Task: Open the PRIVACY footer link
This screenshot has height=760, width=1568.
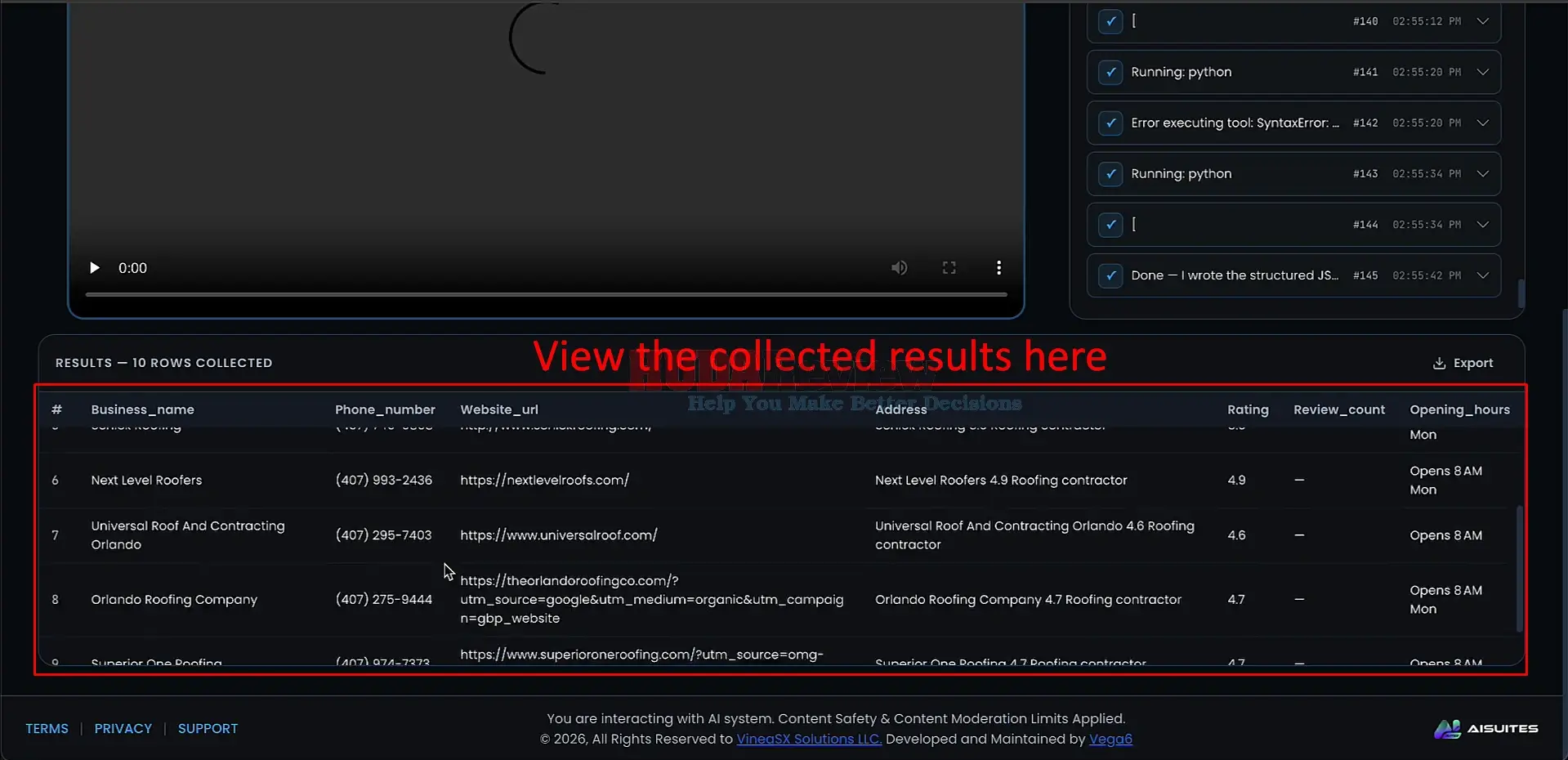Action: pyautogui.click(x=123, y=728)
